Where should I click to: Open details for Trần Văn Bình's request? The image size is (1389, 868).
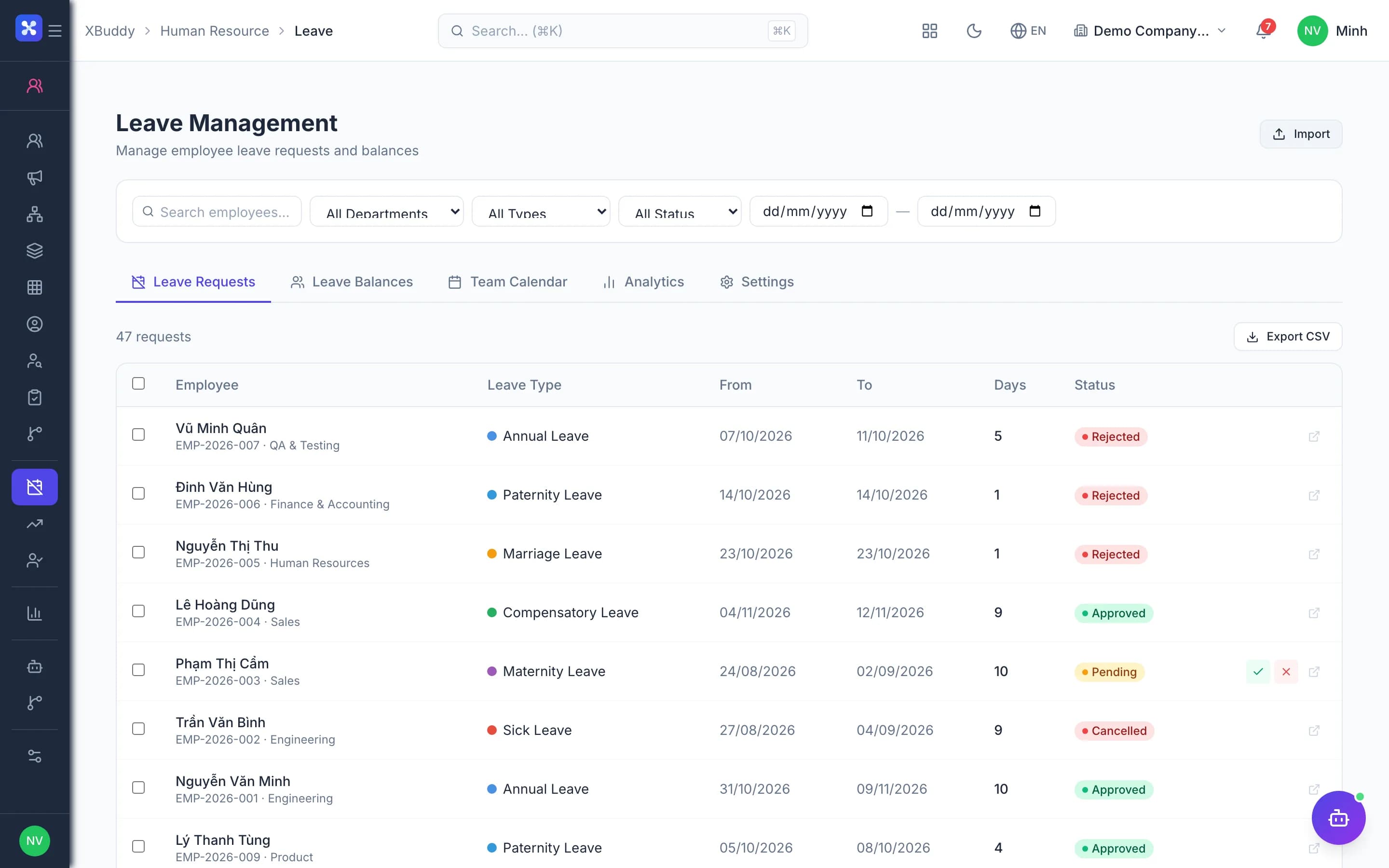click(x=1314, y=730)
